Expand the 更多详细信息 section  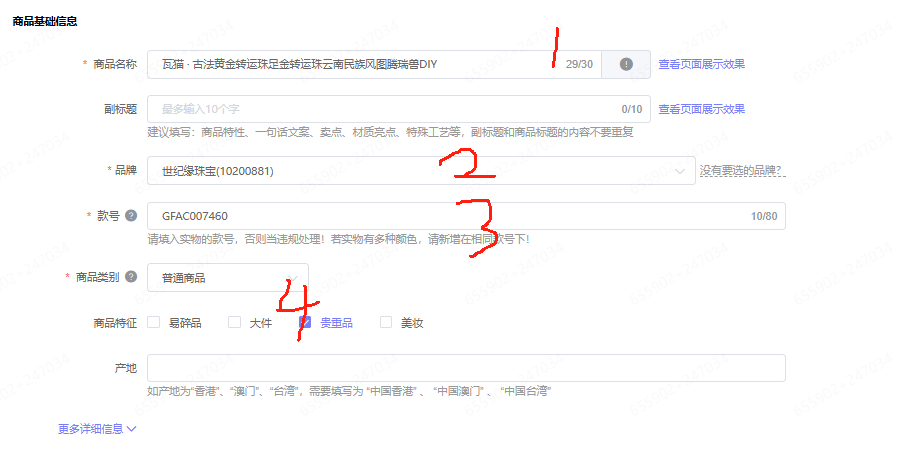[97, 429]
